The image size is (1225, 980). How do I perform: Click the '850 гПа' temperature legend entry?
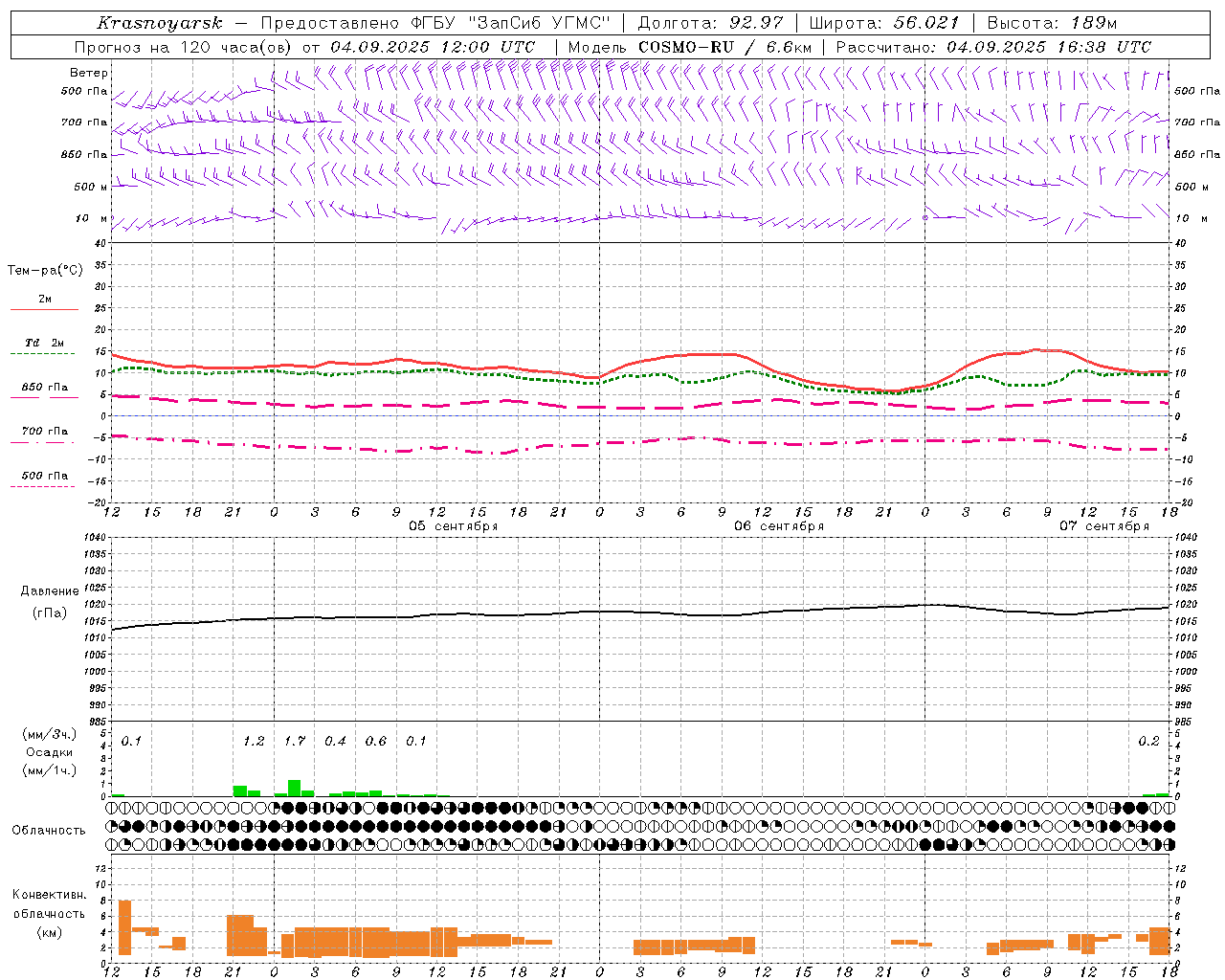tap(45, 388)
